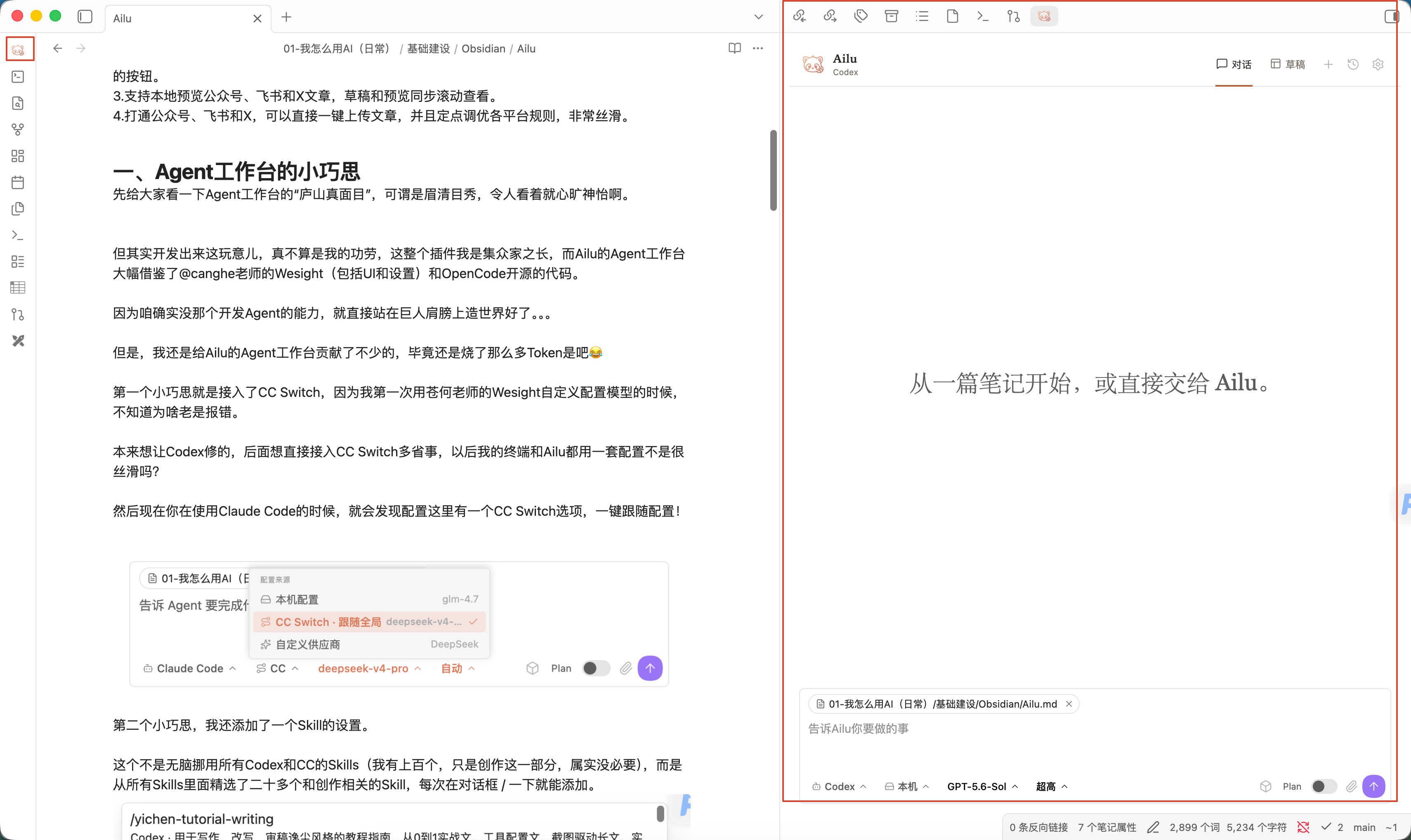
Task: Open a new tab with the plus button
Action: (x=286, y=17)
